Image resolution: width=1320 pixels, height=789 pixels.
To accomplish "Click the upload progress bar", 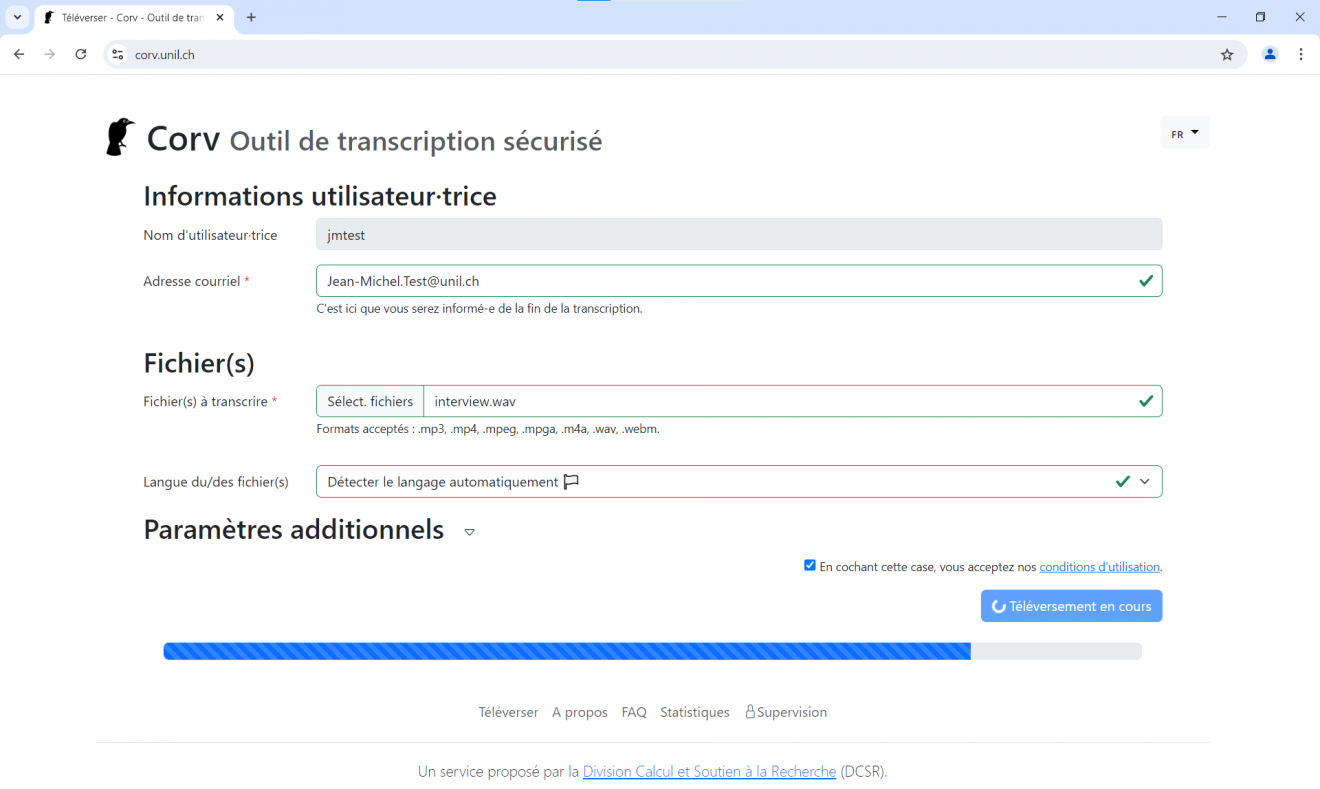I will pyautogui.click(x=652, y=650).
